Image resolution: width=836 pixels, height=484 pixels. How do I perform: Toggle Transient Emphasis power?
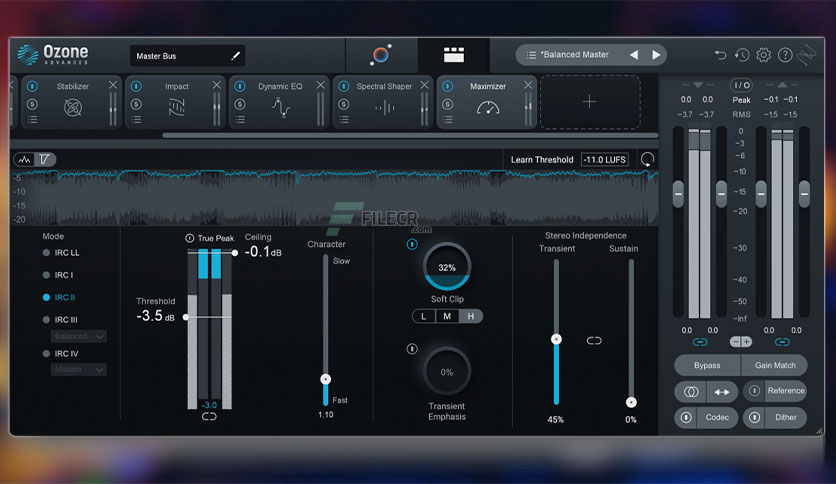point(412,349)
